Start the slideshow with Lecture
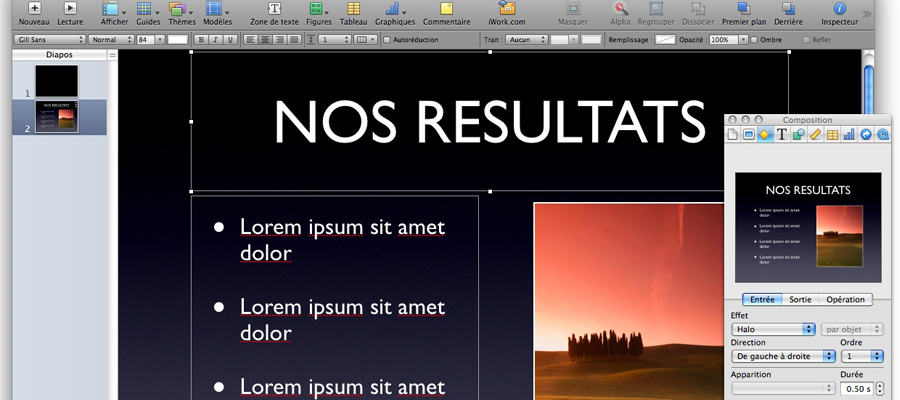The width and height of the screenshot is (900, 400). 70,14
